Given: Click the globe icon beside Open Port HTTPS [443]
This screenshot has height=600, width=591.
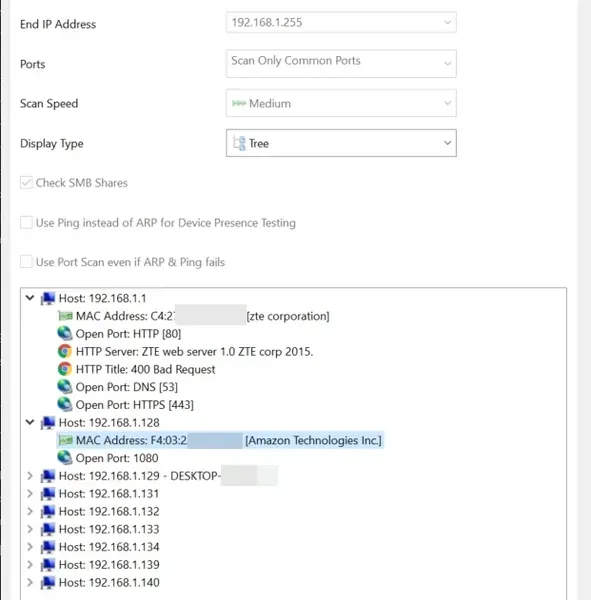Looking at the screenshot, I should pos(65,404).
